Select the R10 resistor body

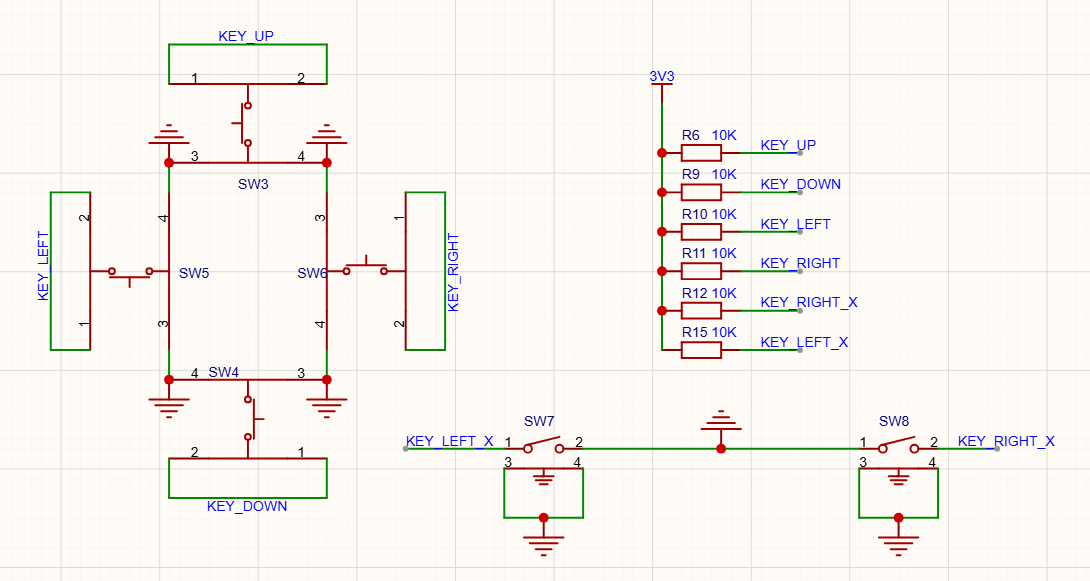[701, 231]
